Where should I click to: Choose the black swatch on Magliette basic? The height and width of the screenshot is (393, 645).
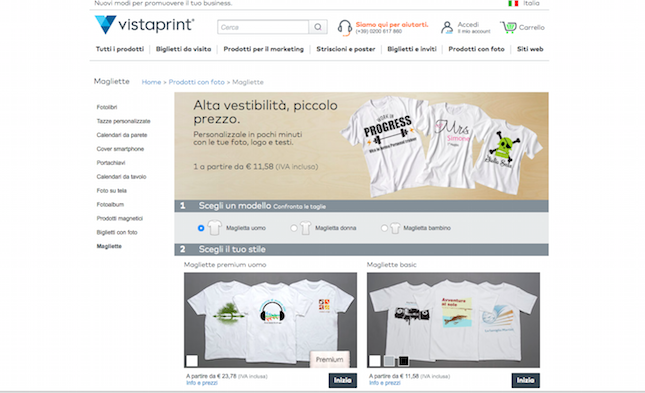(x=404, y=361)
